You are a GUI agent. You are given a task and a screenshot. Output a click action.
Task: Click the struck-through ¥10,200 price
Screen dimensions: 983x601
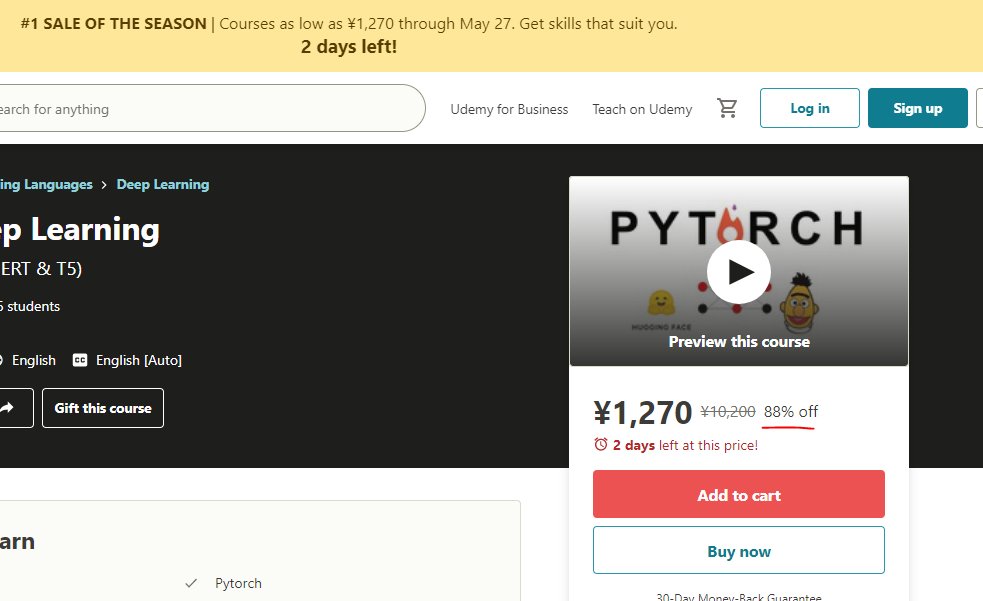728,412
